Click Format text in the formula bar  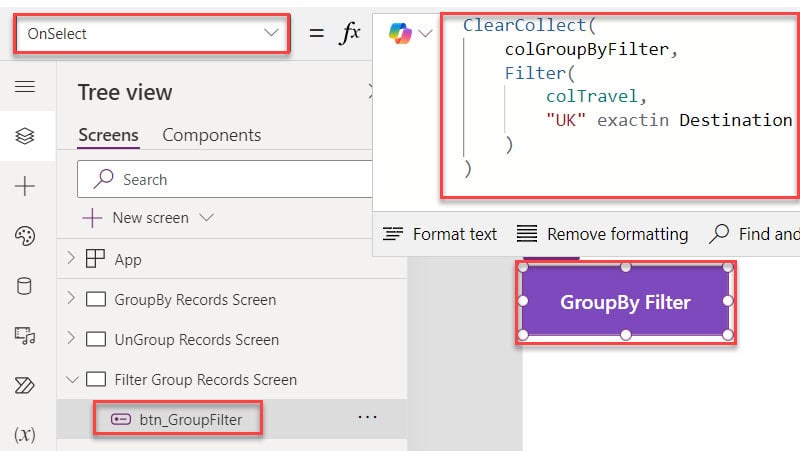[440, 234]
